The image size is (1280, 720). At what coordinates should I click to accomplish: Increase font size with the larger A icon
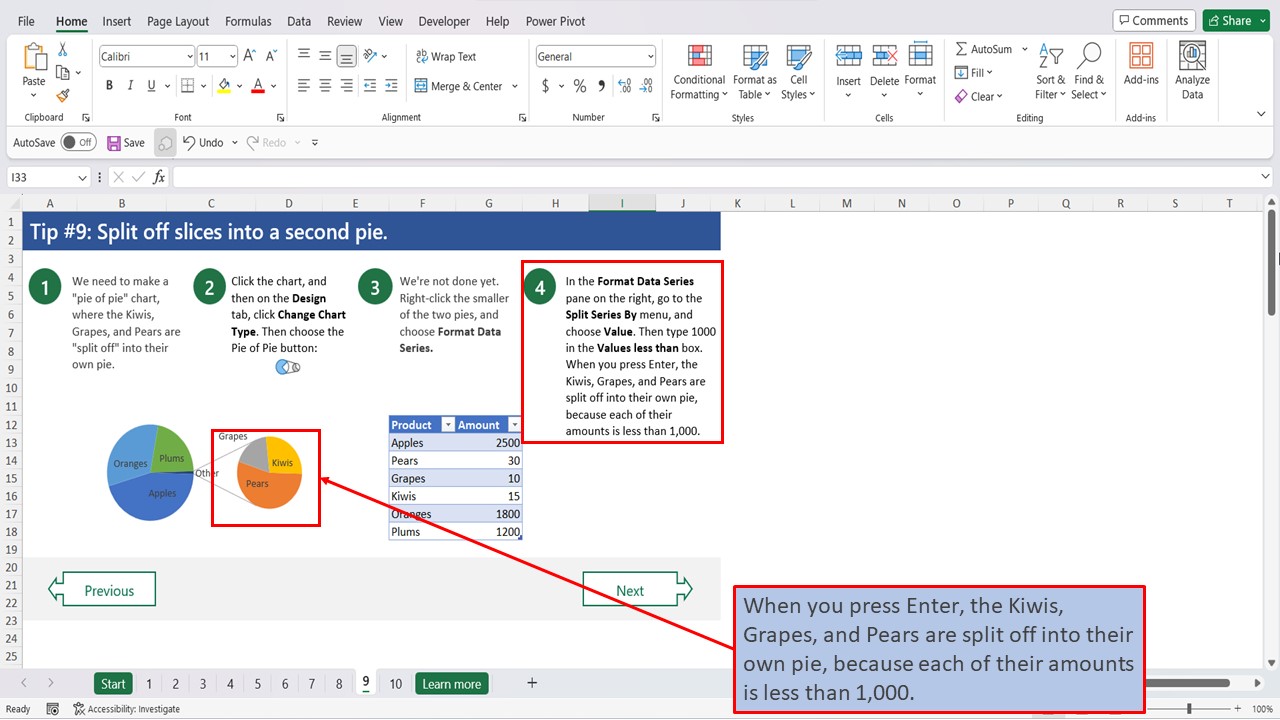coord(250,57)
